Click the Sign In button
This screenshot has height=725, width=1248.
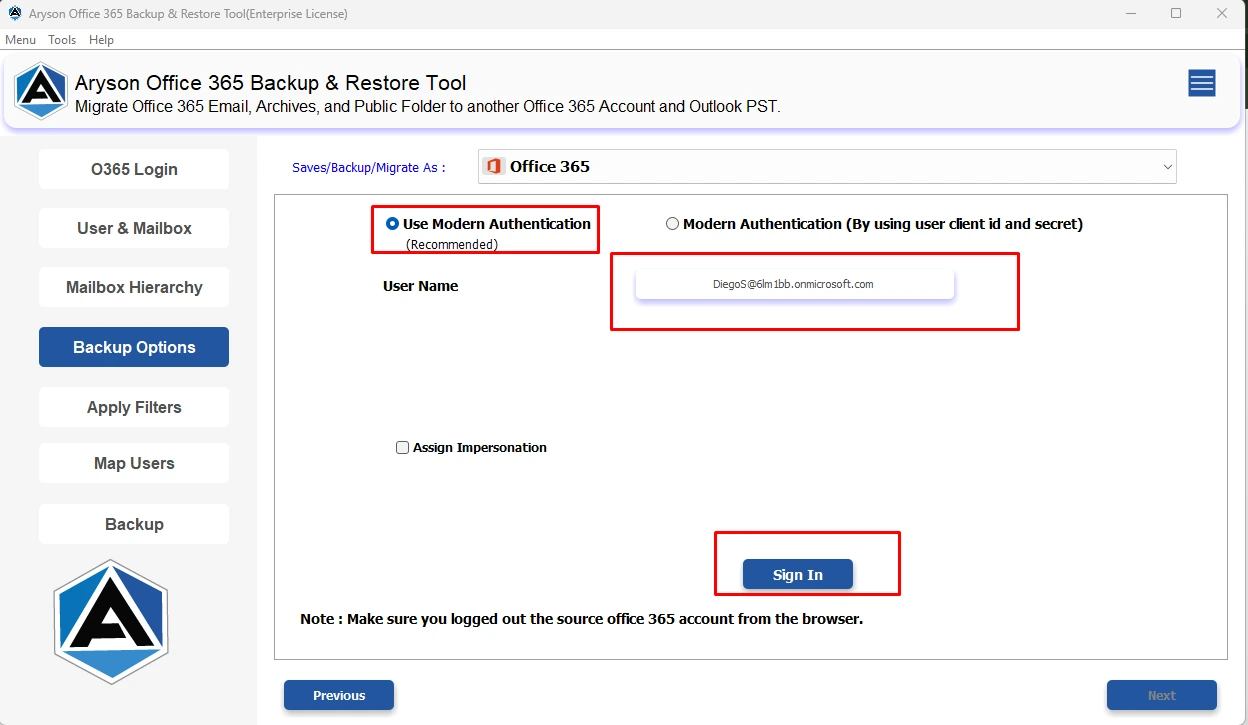click(x=797, y=575)
